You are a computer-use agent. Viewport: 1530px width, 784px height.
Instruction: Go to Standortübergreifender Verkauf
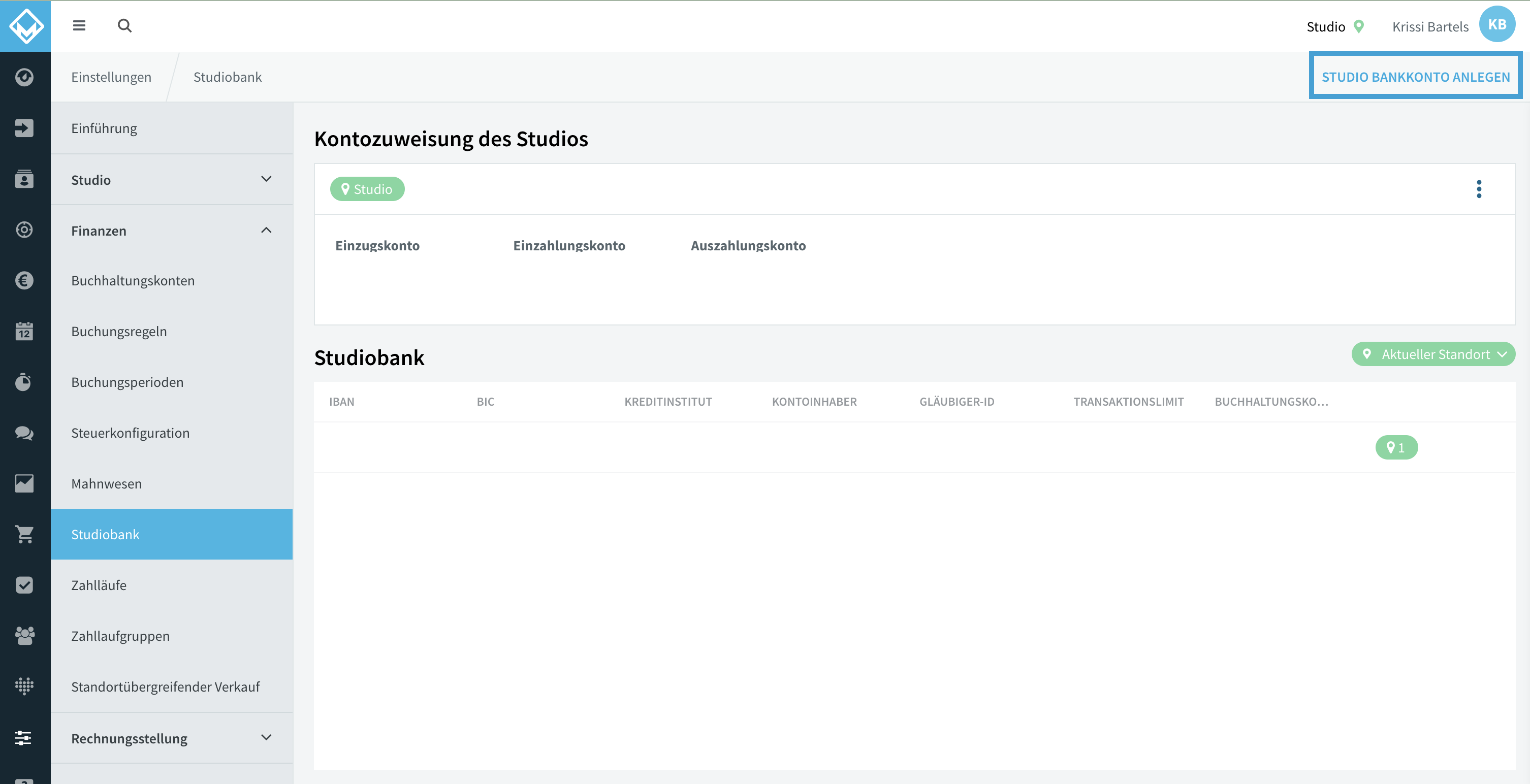[172, 687]
